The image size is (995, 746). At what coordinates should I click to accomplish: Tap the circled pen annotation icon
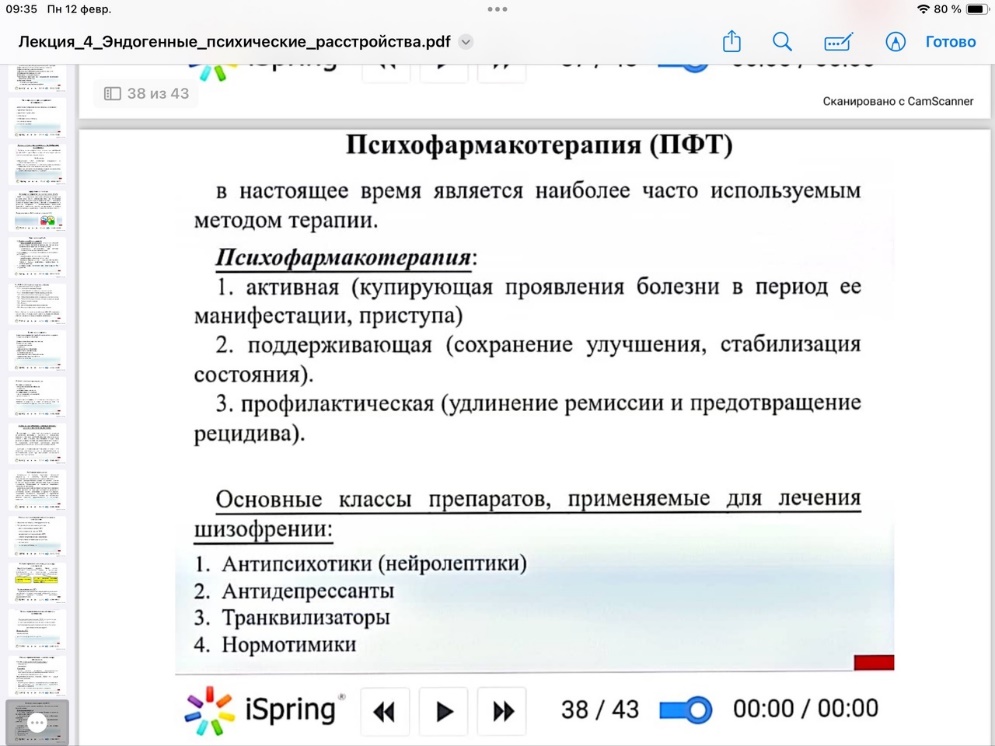(x=895, y=42)
